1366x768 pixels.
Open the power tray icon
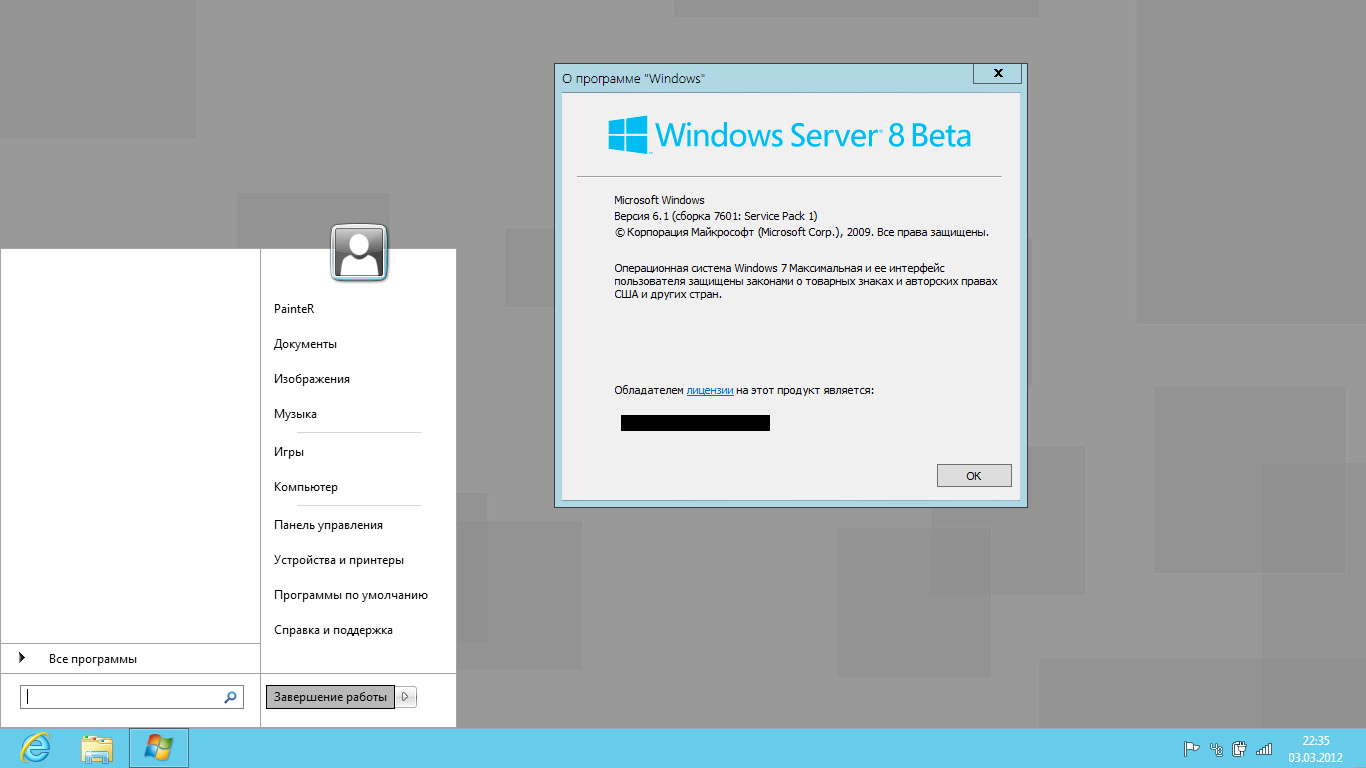(1240, 748)
